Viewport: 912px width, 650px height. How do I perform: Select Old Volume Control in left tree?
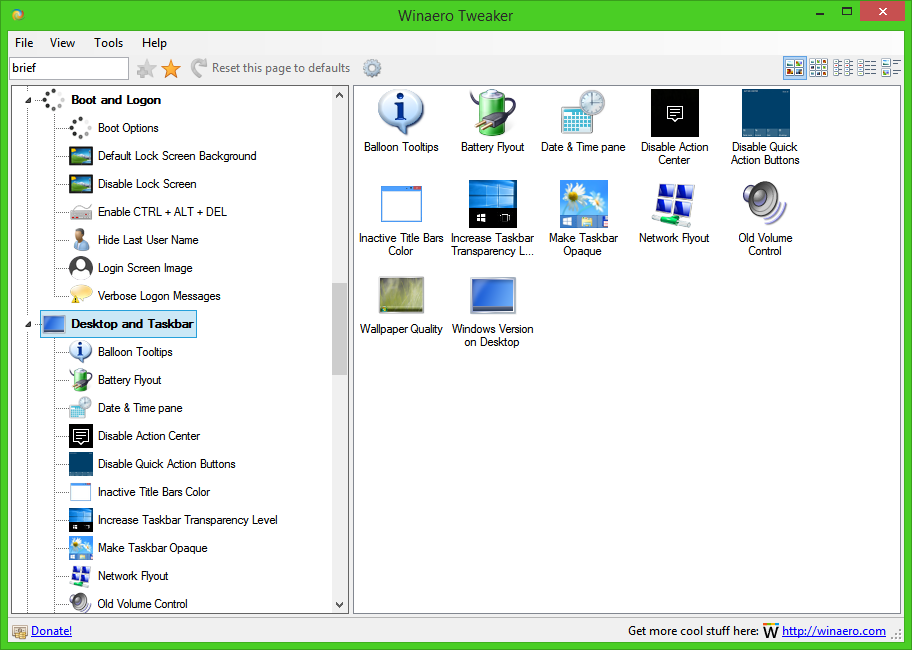[x=142, y=603]
